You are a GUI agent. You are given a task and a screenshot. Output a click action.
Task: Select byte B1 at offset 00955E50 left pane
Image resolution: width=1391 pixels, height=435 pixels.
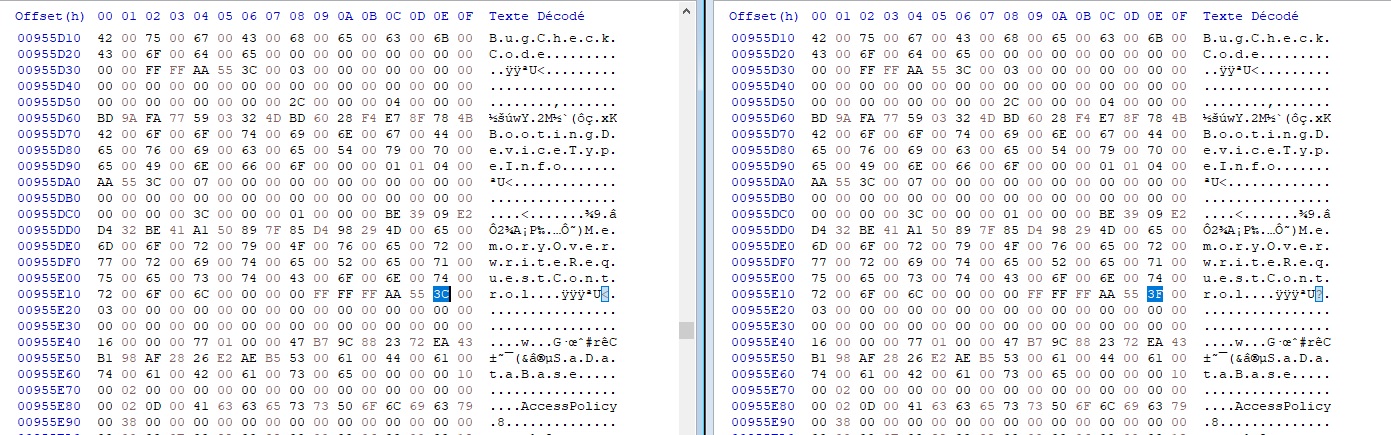105,358
